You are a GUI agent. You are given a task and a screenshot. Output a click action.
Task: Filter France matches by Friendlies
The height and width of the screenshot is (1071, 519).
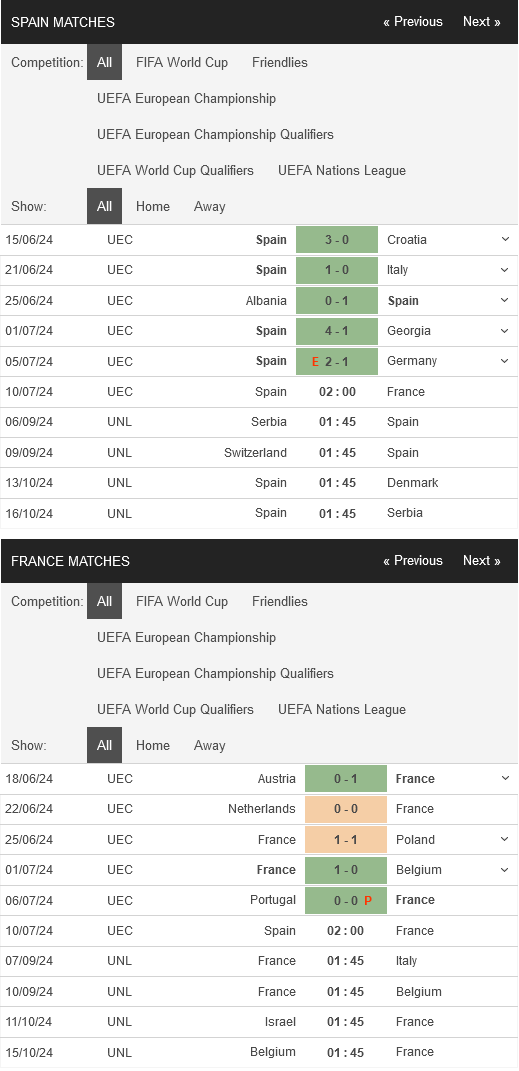(x=279, y=601)
